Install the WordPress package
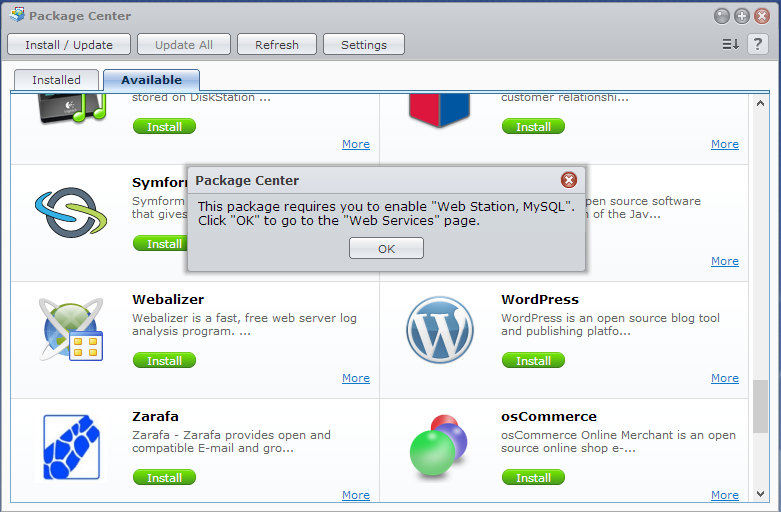The height and width of the screenshot is (512, 781). point(533,360)
